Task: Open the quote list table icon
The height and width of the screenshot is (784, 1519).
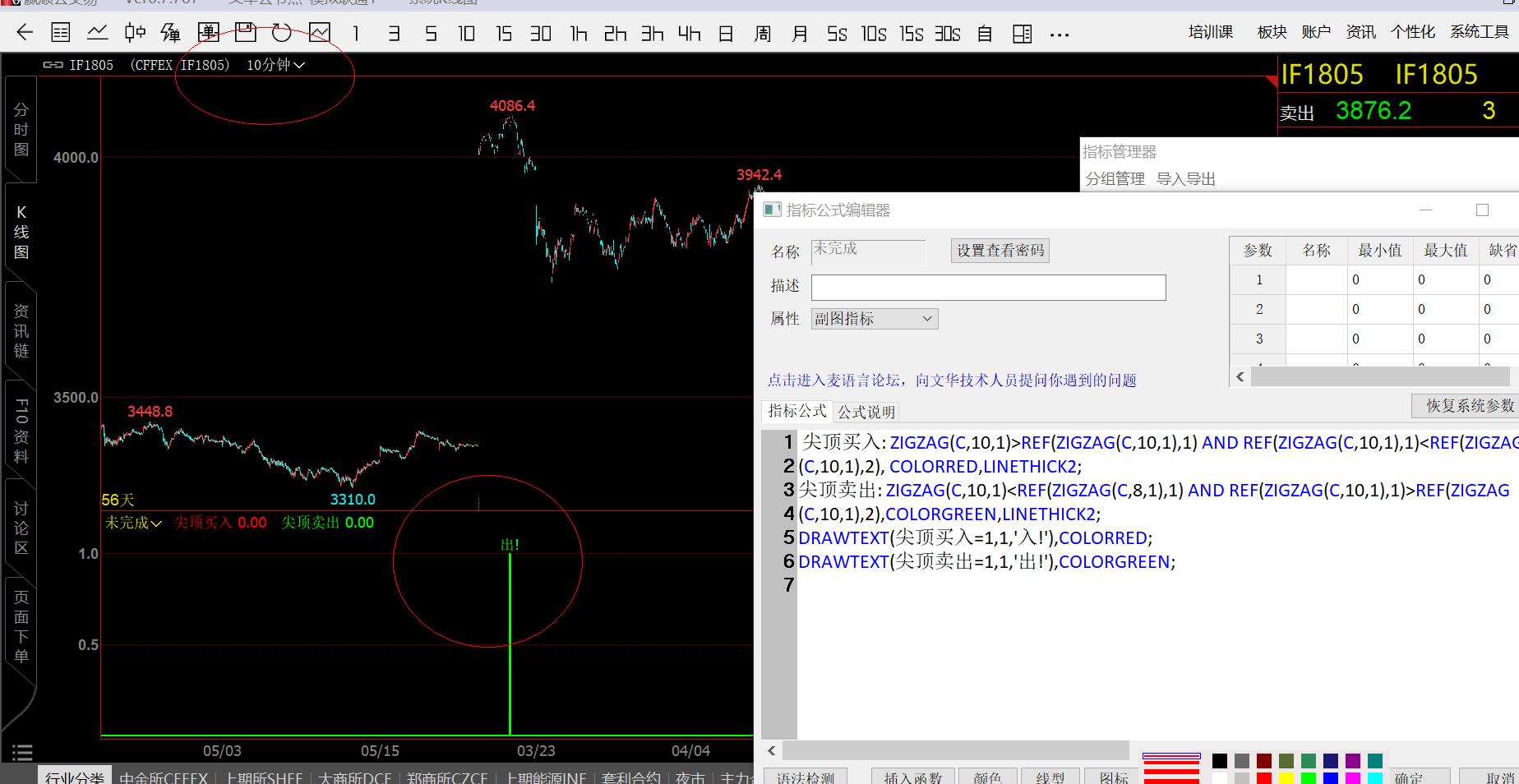Action: pyautogui.click(x=61, y=33)
